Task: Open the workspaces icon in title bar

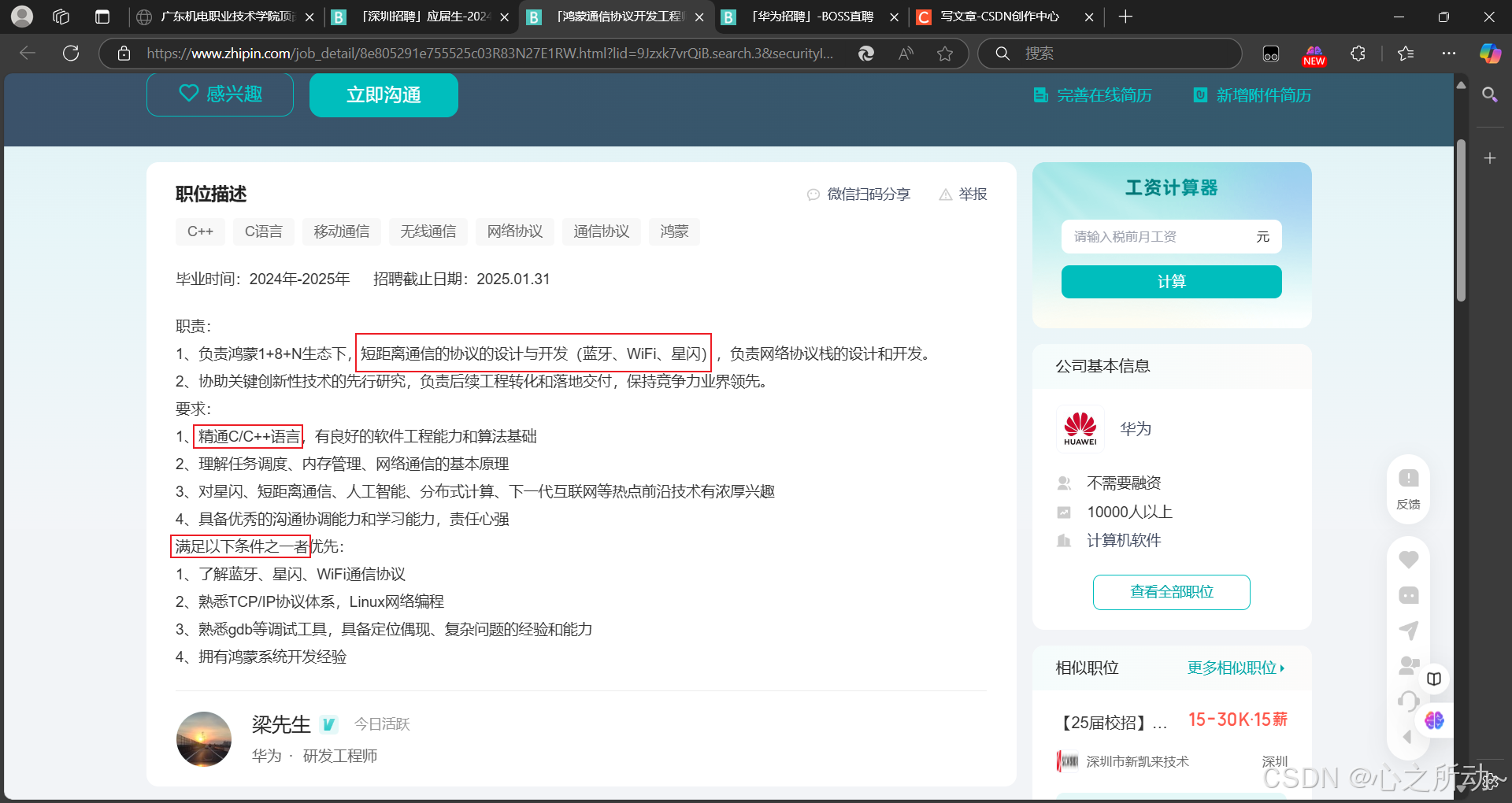Action: tap(61, 17)
